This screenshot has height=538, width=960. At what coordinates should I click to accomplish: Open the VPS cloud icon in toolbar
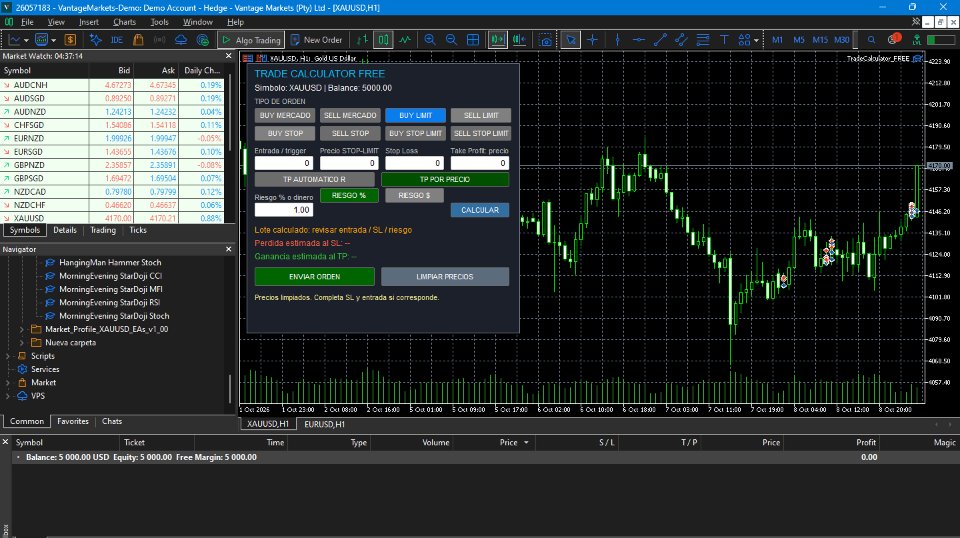pos(181,40)
